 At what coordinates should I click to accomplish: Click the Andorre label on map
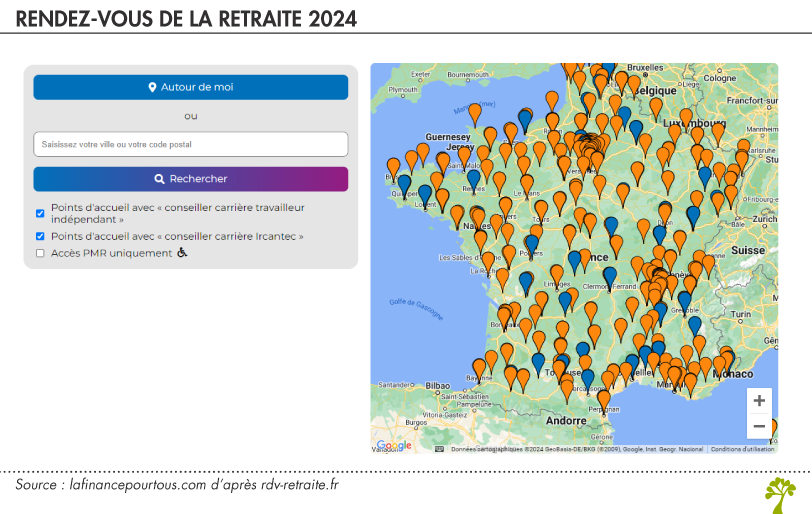coord(566,421)
